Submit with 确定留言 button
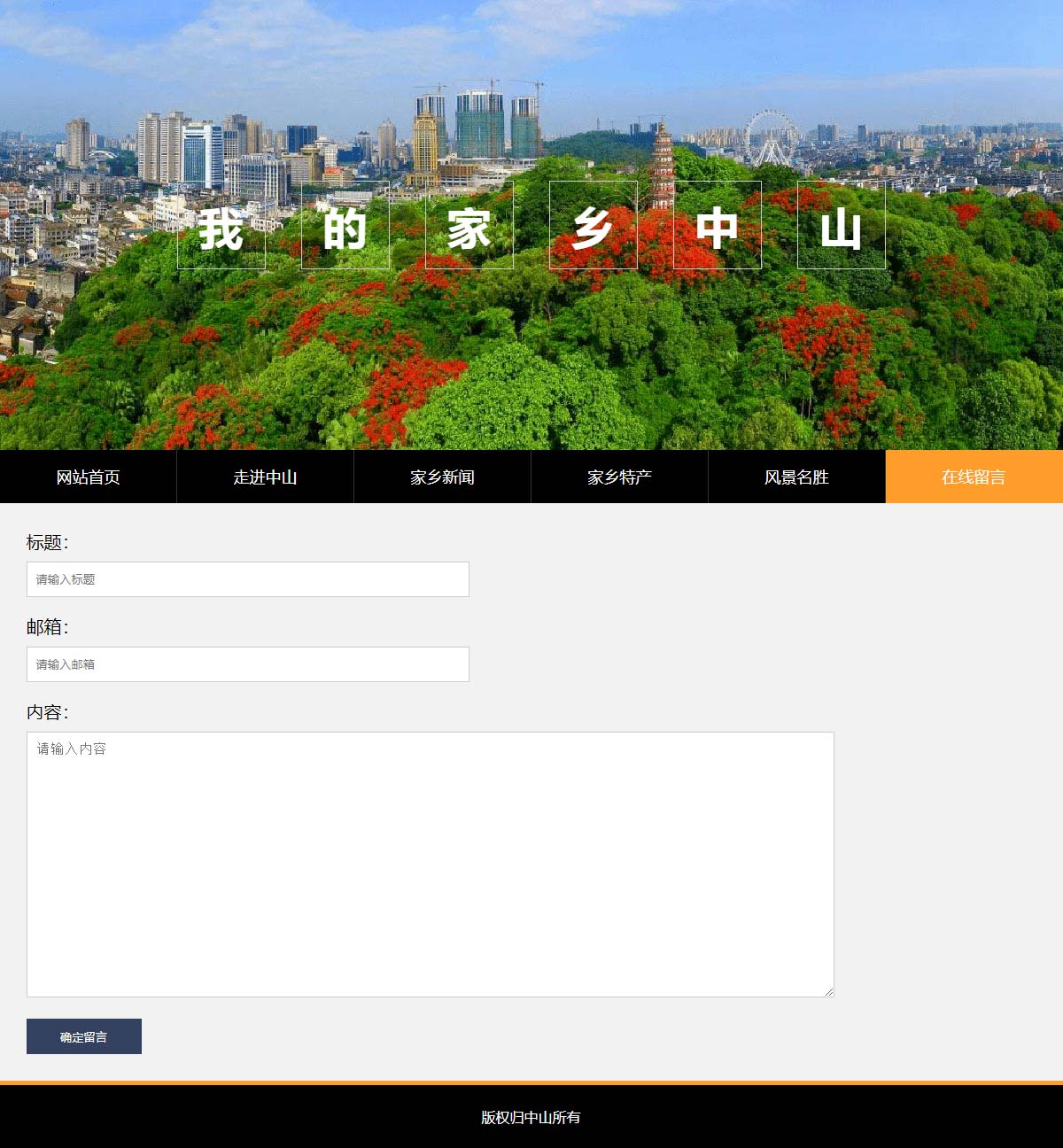The height and width of the screenshot is (1148, 1063). [84, 1036]
